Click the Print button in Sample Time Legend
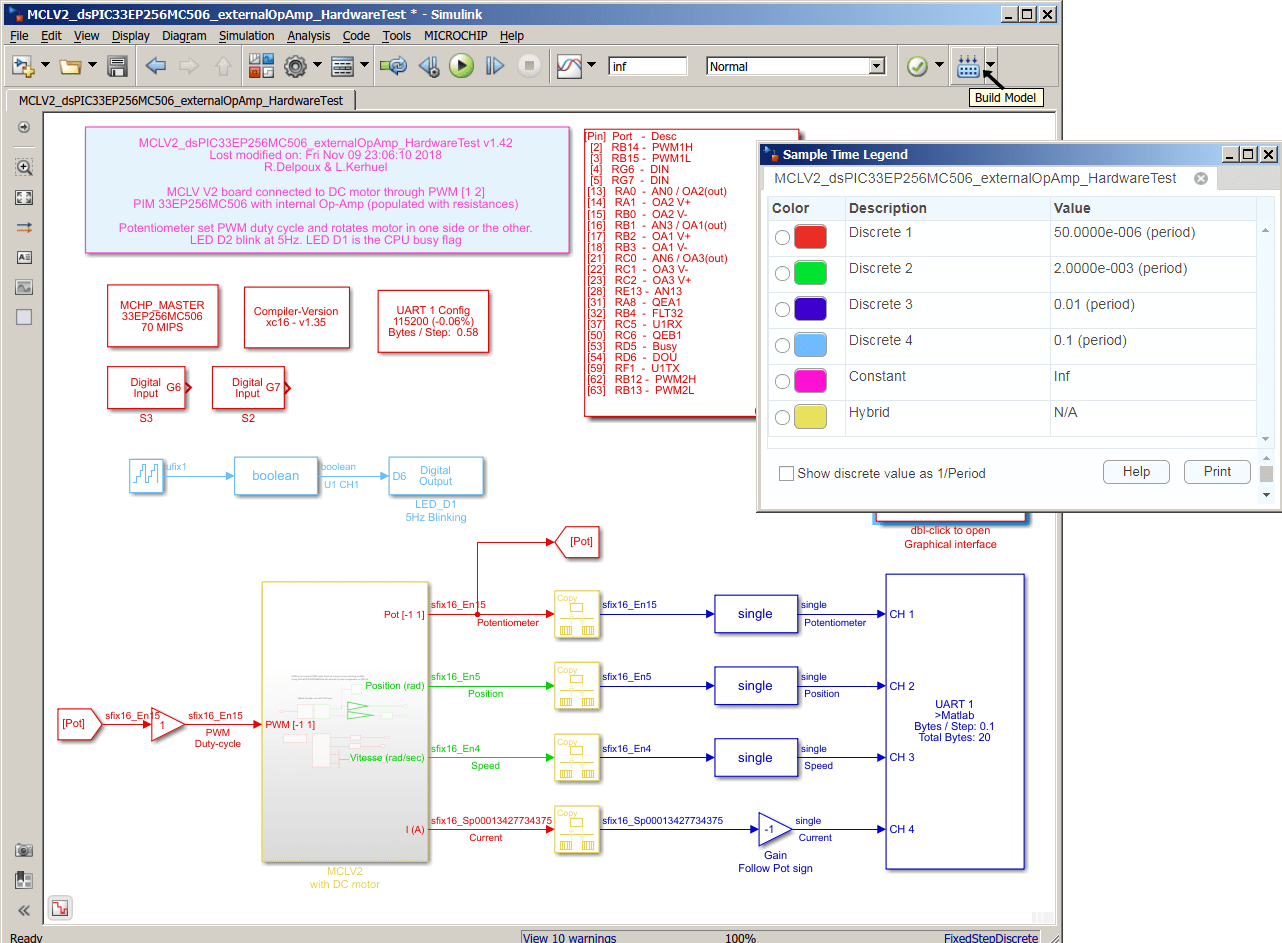1282x943 pixels. click(x=1217, y=471)
